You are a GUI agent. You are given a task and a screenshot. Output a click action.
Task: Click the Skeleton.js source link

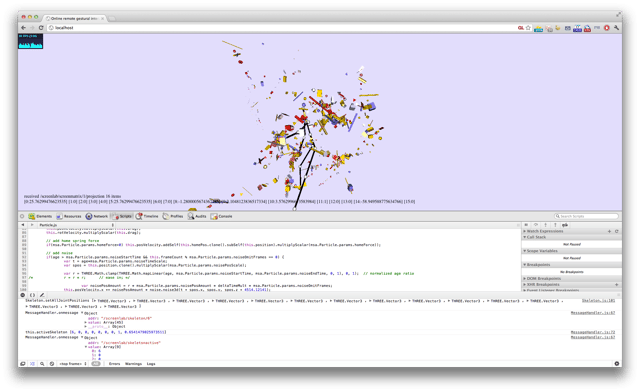pos(598,301)
